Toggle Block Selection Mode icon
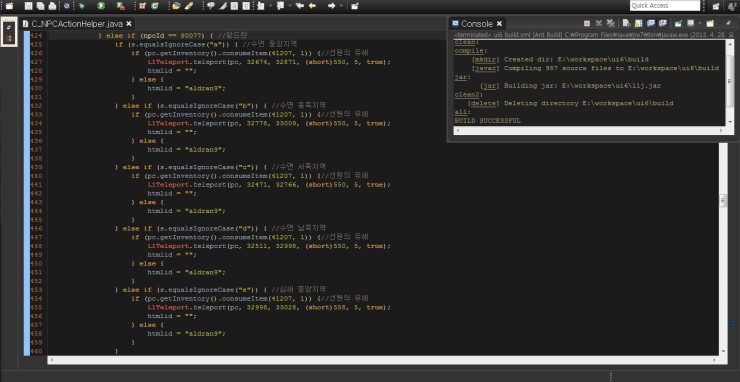The image size is (740, 382). click(x=234, y=6)
